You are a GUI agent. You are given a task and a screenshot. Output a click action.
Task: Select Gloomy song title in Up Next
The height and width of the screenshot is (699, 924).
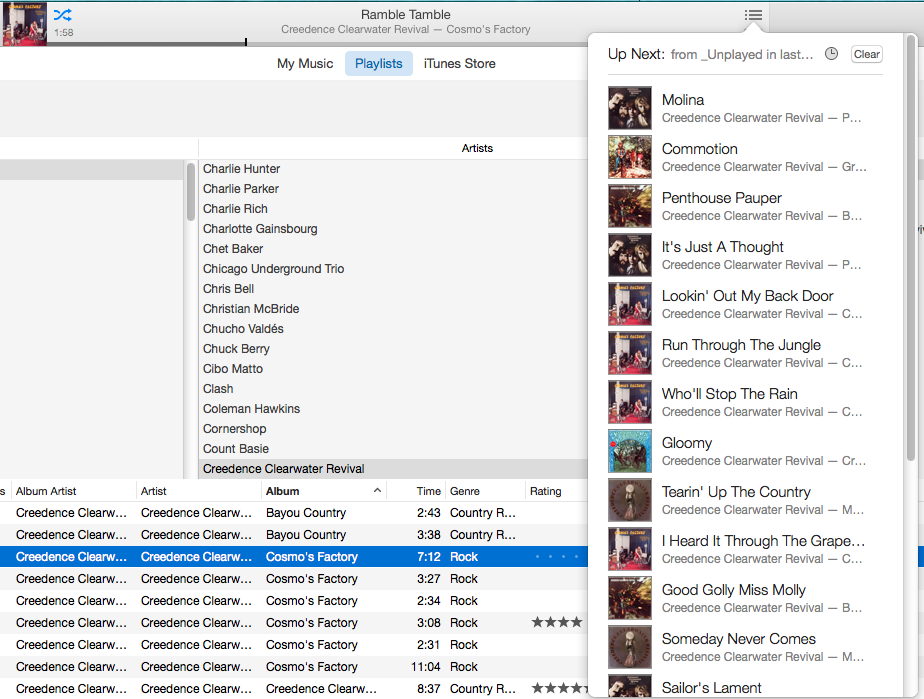(687, 443)
